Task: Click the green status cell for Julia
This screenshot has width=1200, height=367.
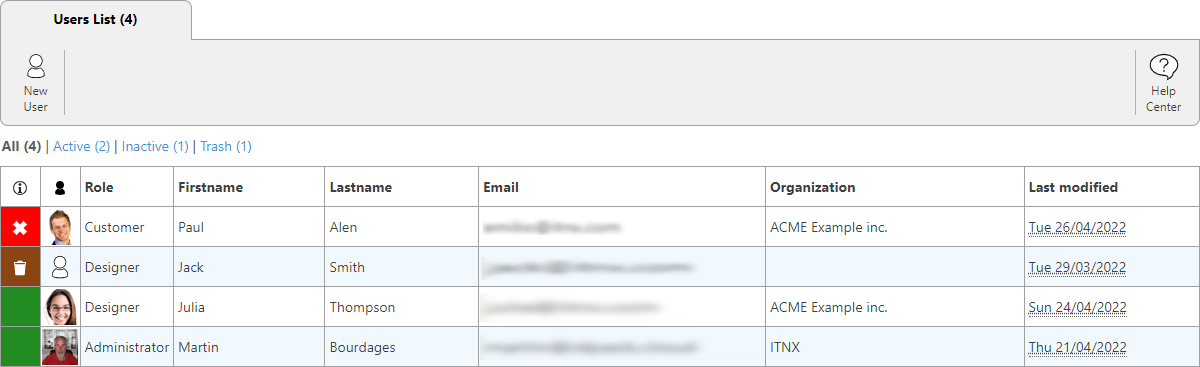Action: (20, 307)
